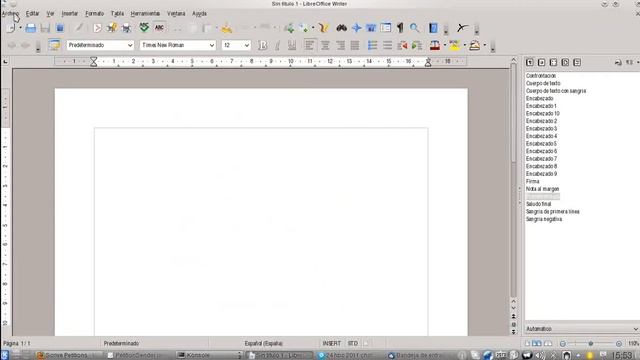This screenshot has width=640, height=360.
Task: Click the Print file directly icon
Action: coord(111,28)
